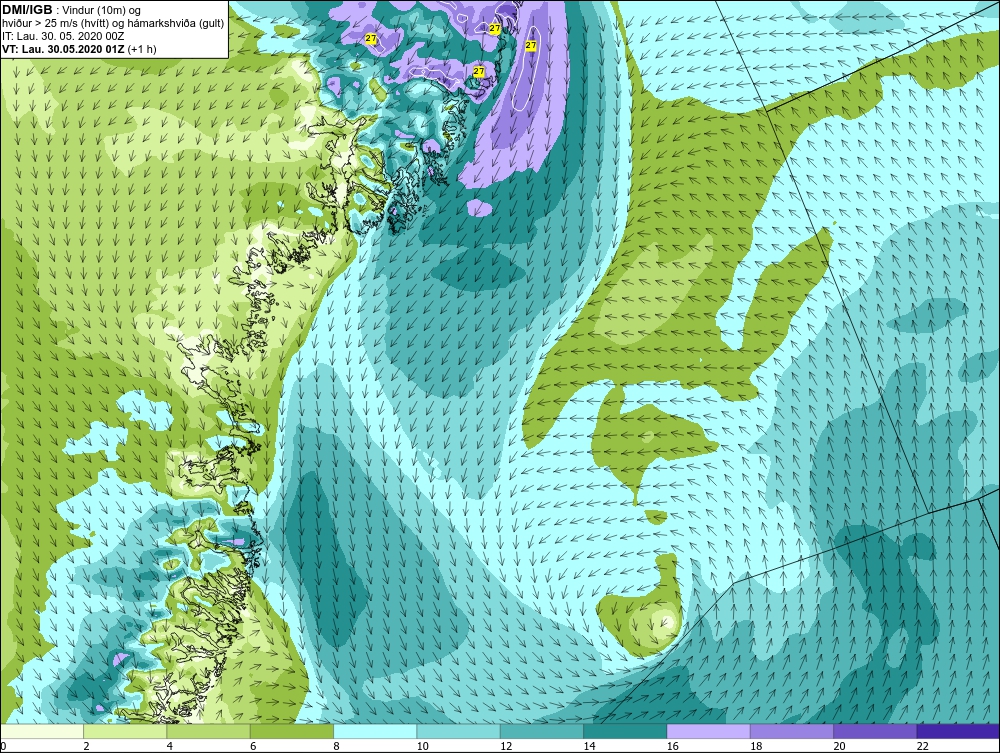Click the legend scale value 4
This screenshot has height=753, width=1000.
pyautogui.click(x=170, y=747)
